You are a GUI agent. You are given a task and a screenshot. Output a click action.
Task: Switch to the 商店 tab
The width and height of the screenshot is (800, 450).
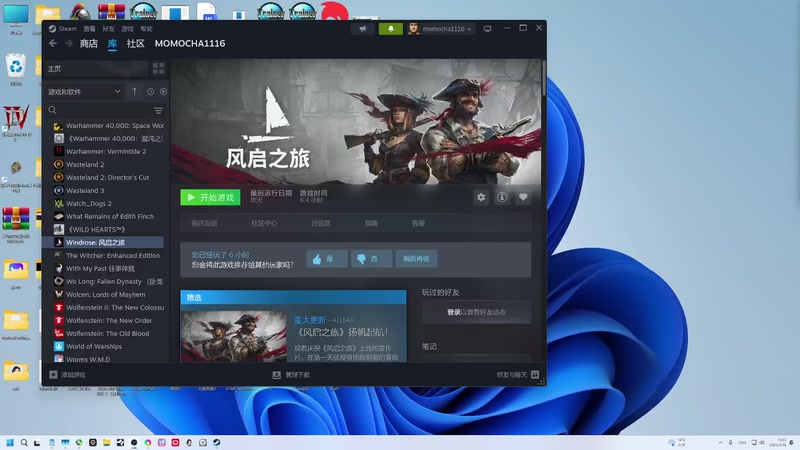click(89, 43)
